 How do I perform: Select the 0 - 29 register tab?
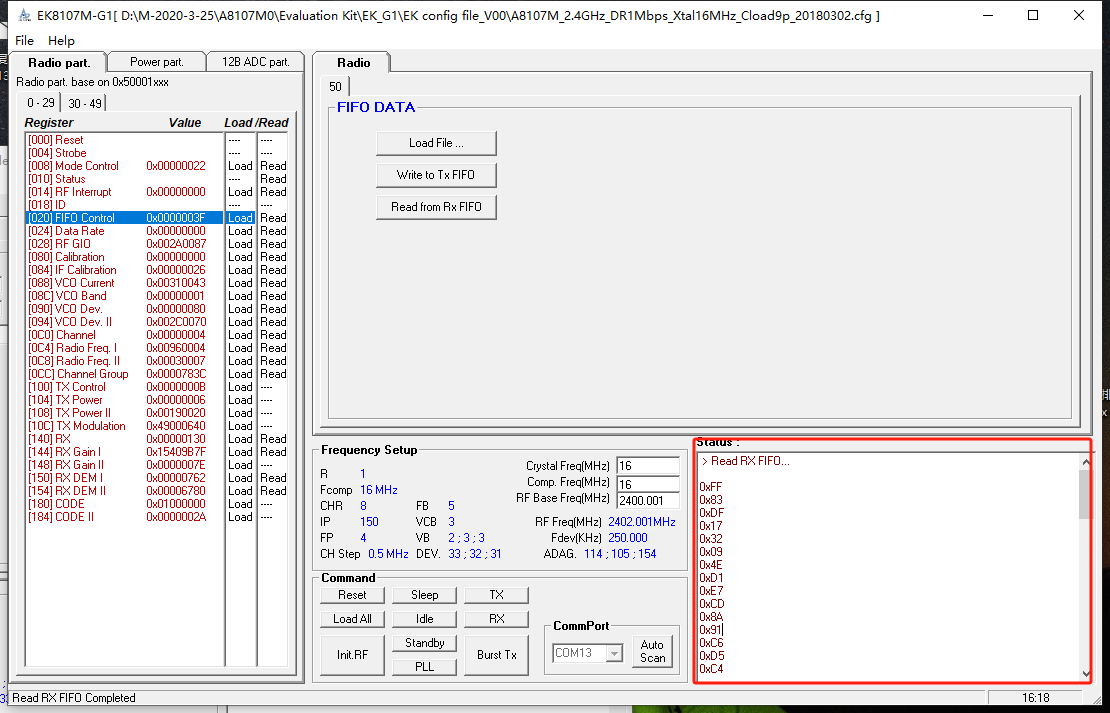point(40,103)
